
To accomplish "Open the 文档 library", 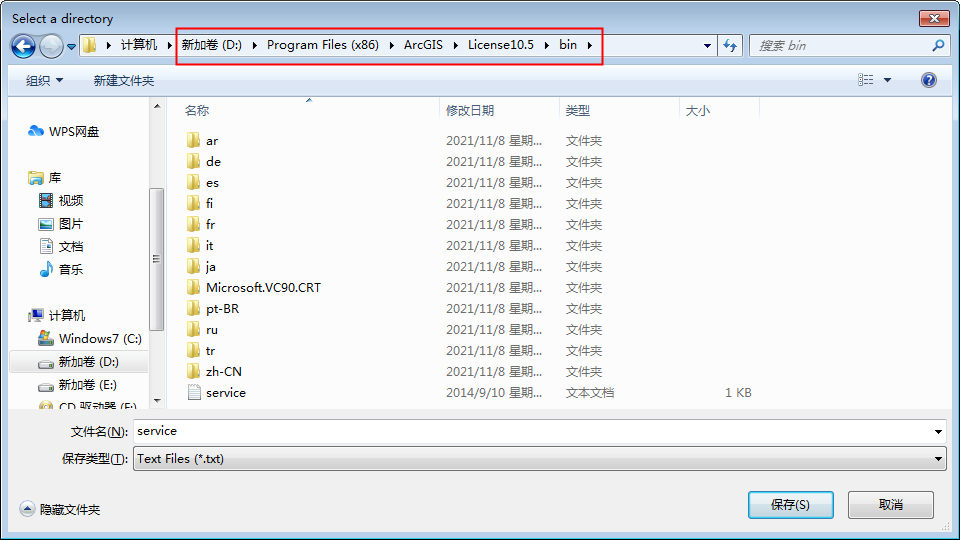I will click(61, 246).
